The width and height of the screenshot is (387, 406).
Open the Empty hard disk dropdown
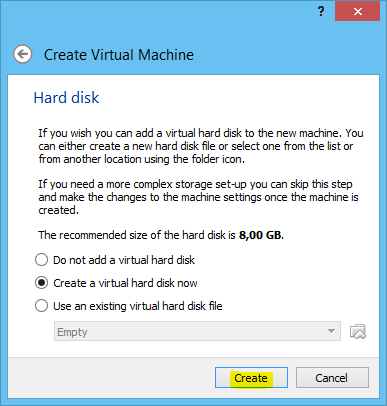point(197,331)
